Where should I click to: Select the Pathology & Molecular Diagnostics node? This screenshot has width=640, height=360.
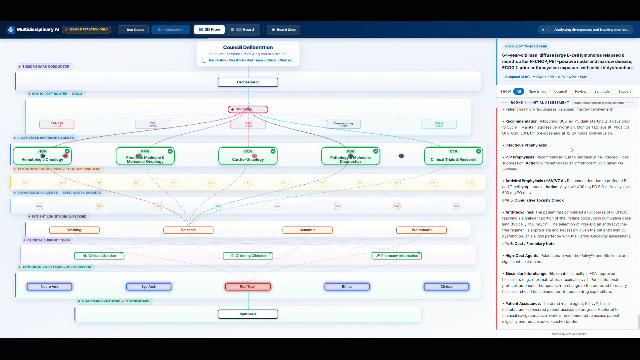(x=351, y=156)
